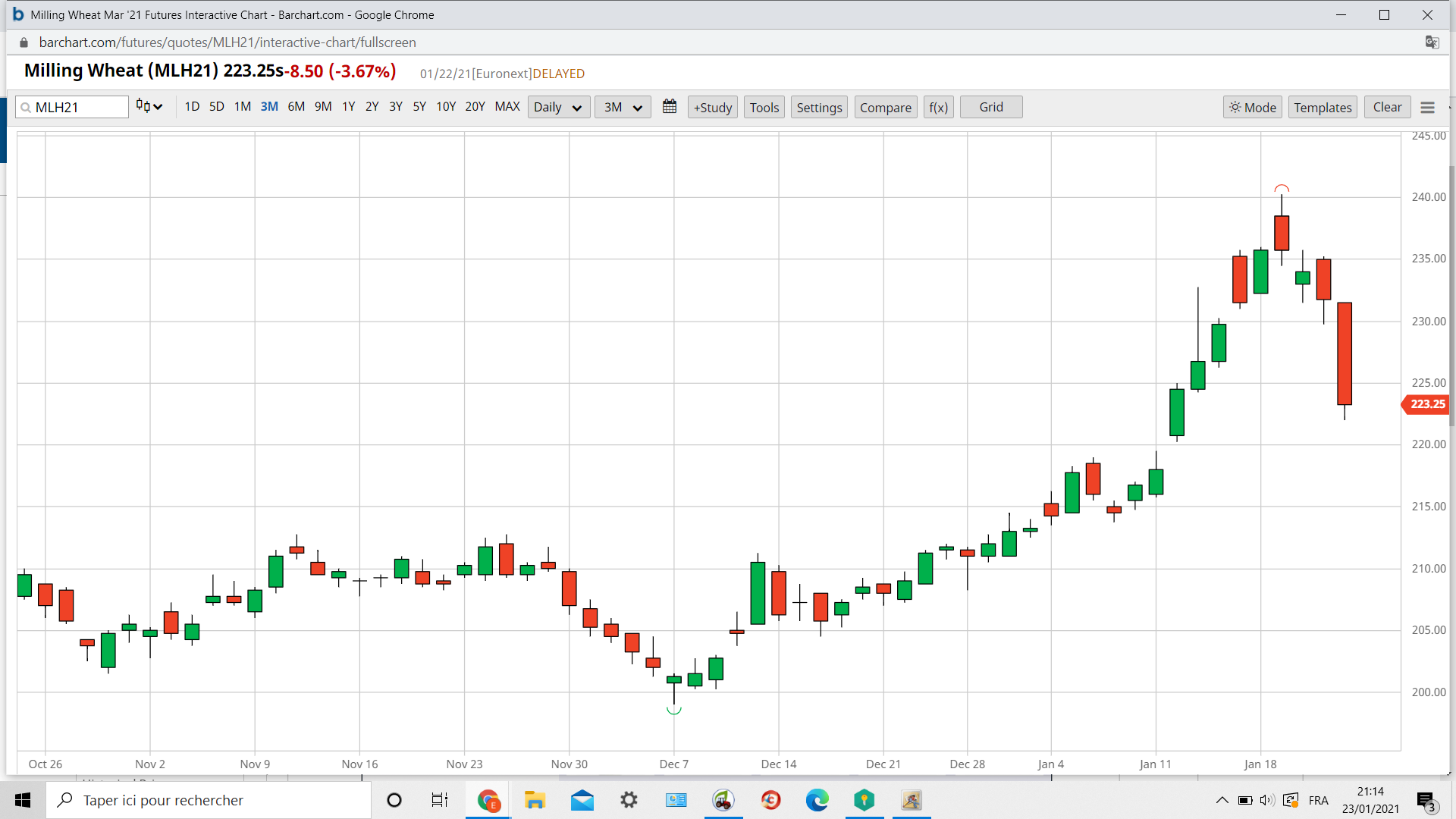The width and height of the screenshot is (1456, 819).
Task: Select the MAX time range
Action: pos(507,107)
